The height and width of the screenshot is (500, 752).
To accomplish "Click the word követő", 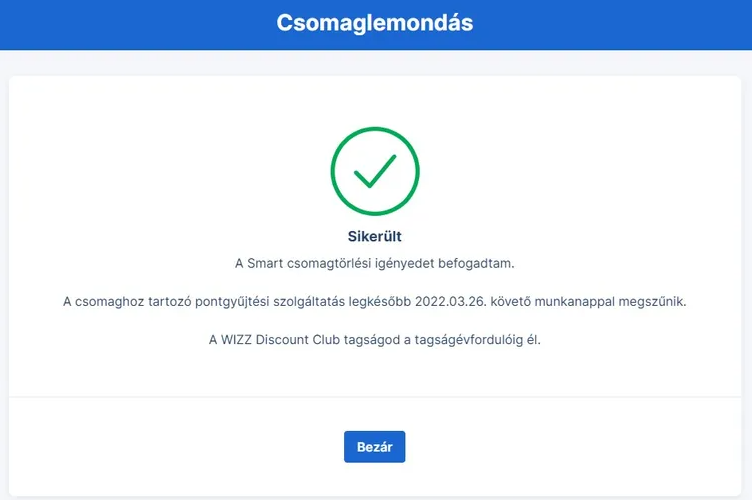I will point(511,301).
